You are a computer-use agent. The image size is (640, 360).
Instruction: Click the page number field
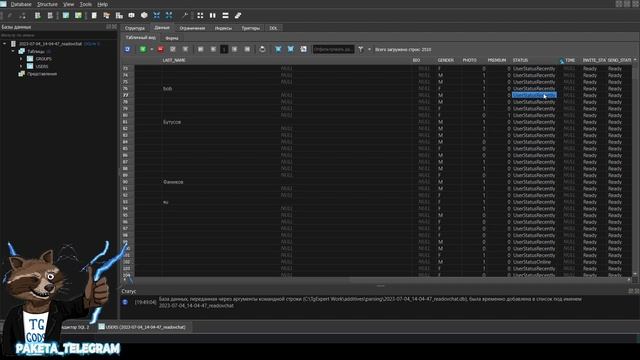pyautogui.click(x=224, y=49)
